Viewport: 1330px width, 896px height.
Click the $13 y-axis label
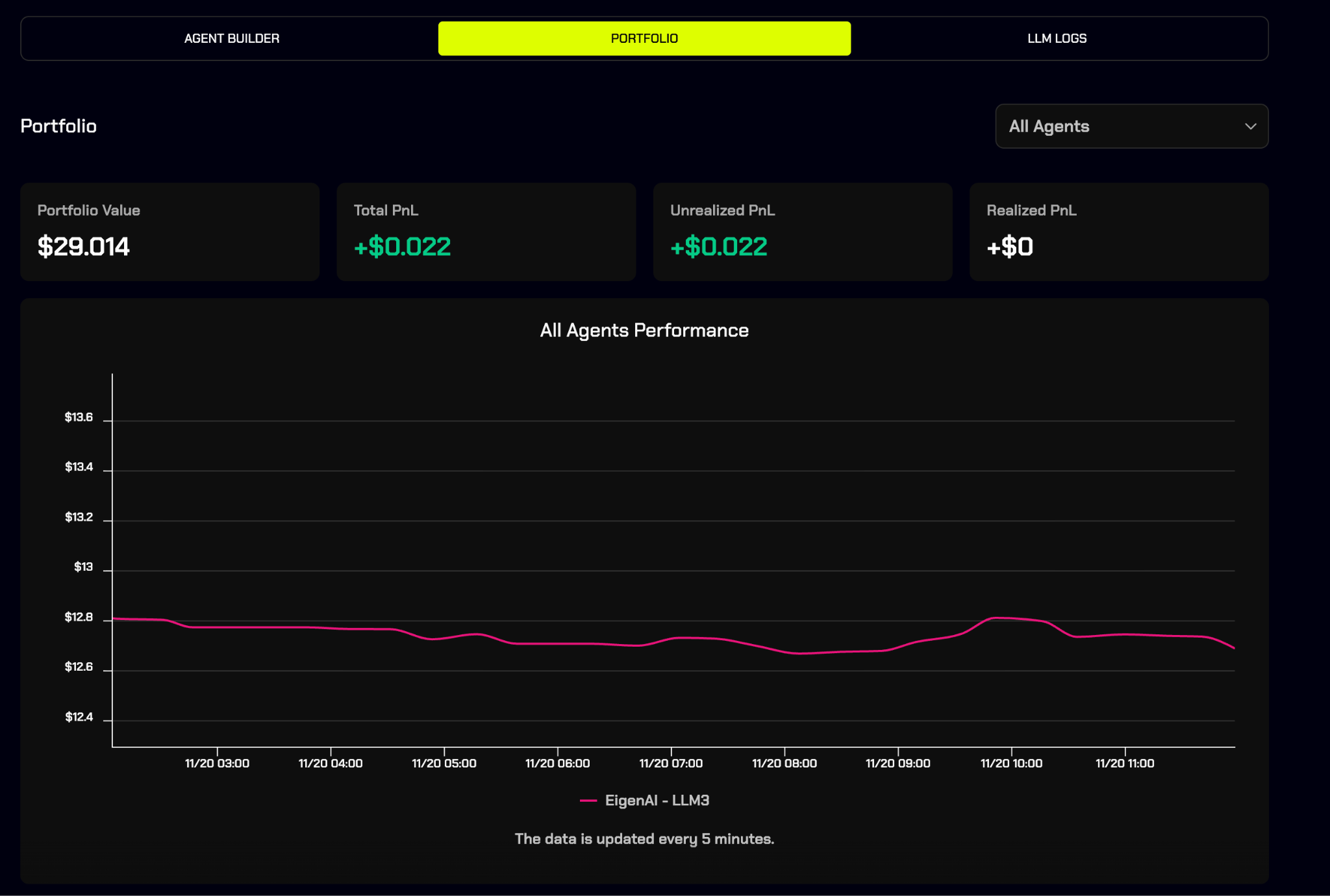click(83, 567)
